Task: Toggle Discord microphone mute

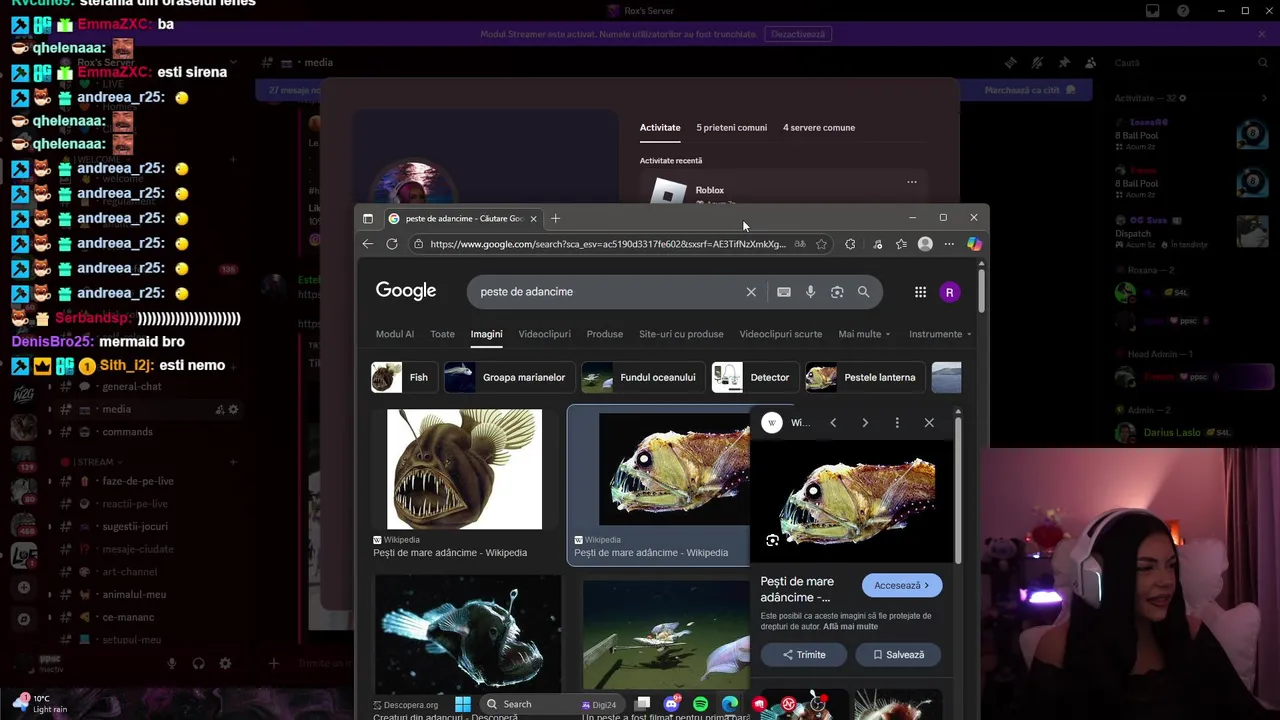Action: [x=172, y=663]
